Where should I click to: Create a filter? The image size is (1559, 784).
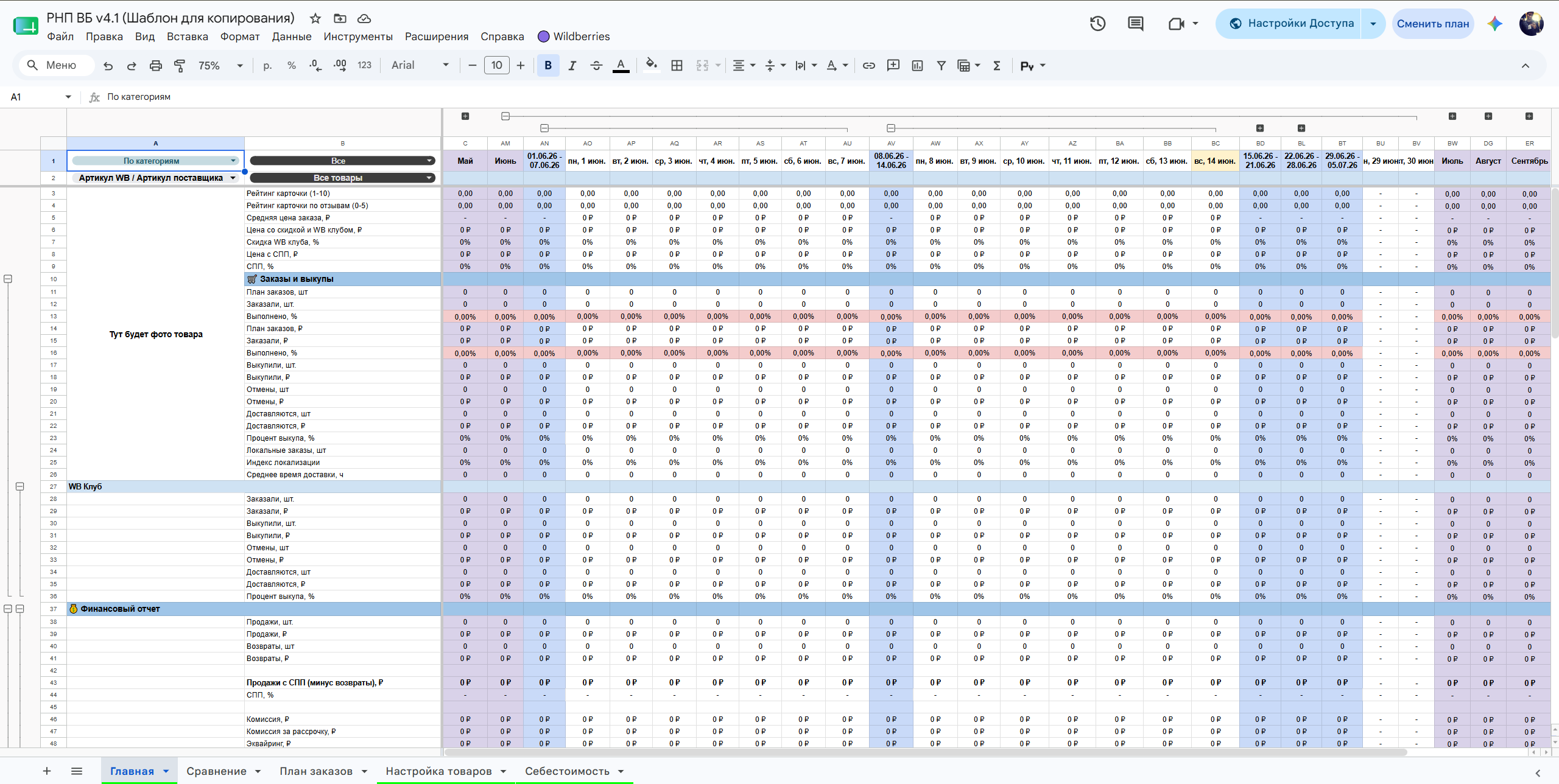click(x=941, y=66)
